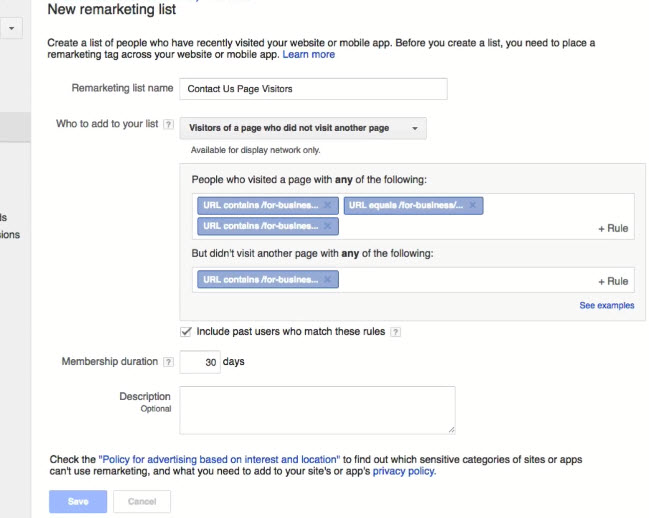Open the 'Policy for advertising based on interest and location' link

(219, 459)
